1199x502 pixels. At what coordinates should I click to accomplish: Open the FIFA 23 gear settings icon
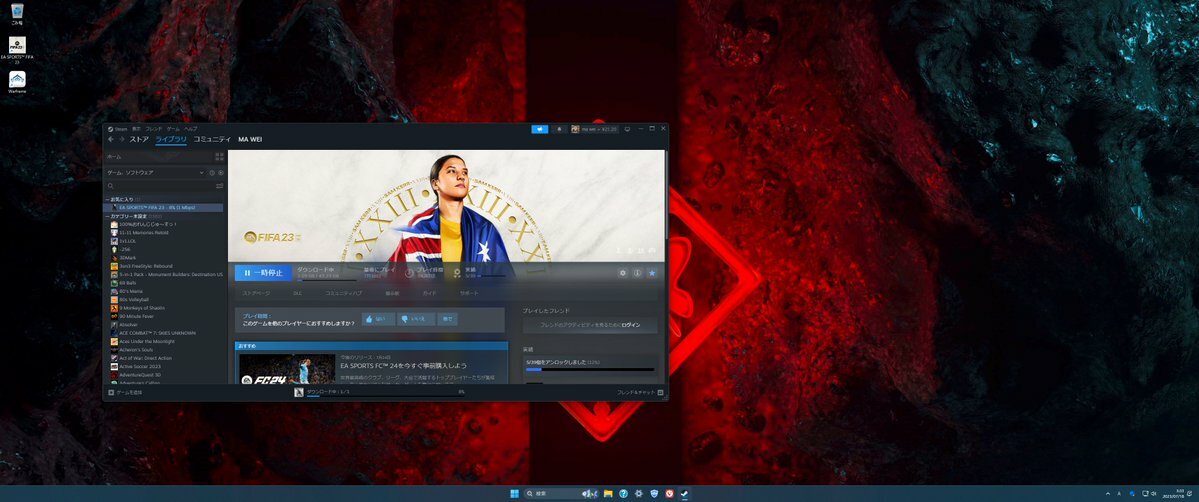(x=622, y=273)
